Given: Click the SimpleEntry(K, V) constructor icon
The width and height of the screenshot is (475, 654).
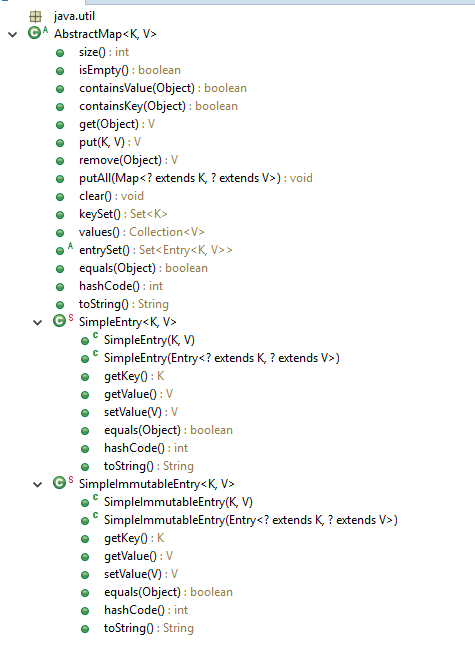Looking at the screenshot, I should point(89,340).
